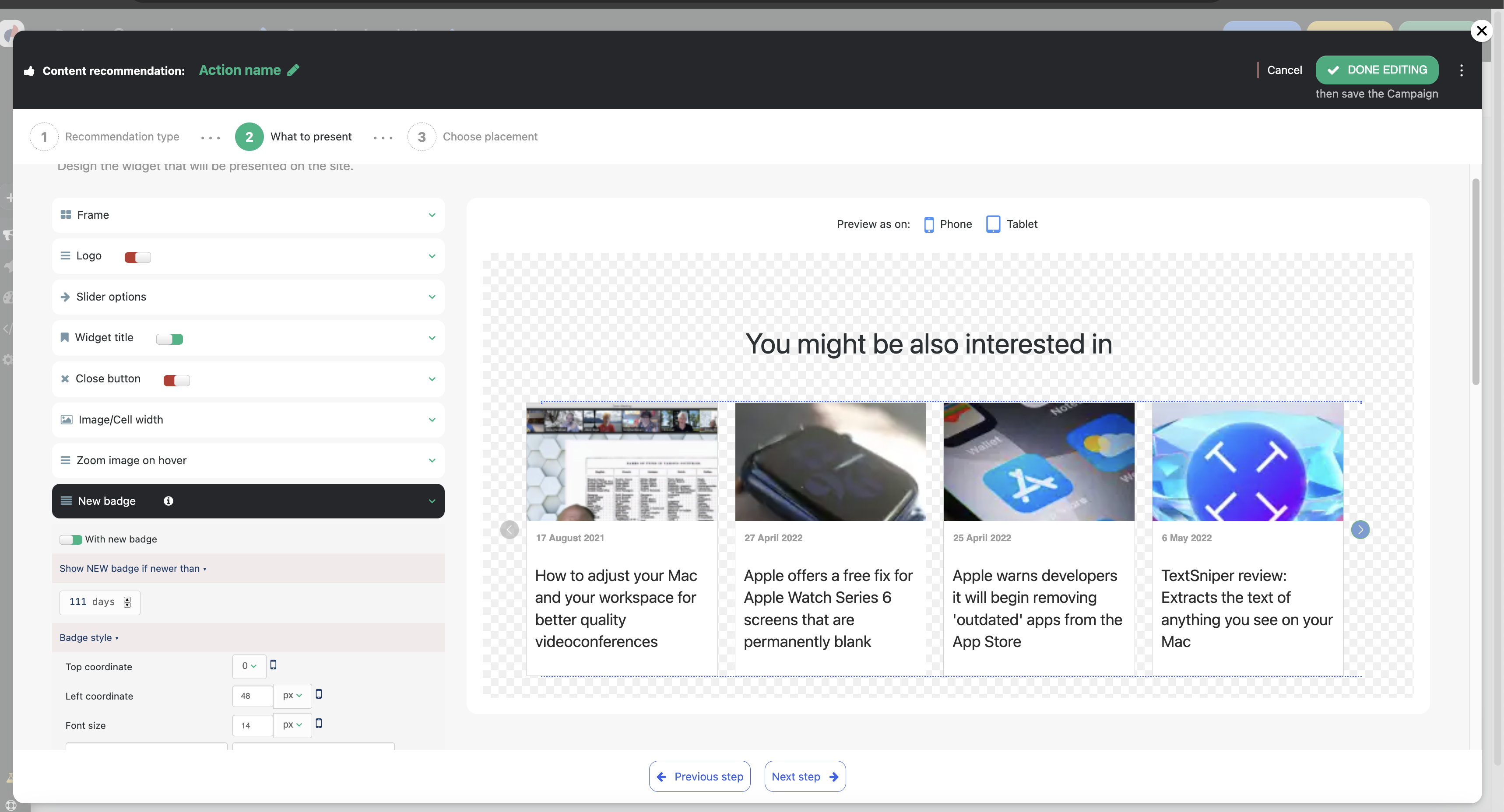The image size is (1504, 812).
Task: Close the editor dialog with X
Action: click(x=1482, y=30)
